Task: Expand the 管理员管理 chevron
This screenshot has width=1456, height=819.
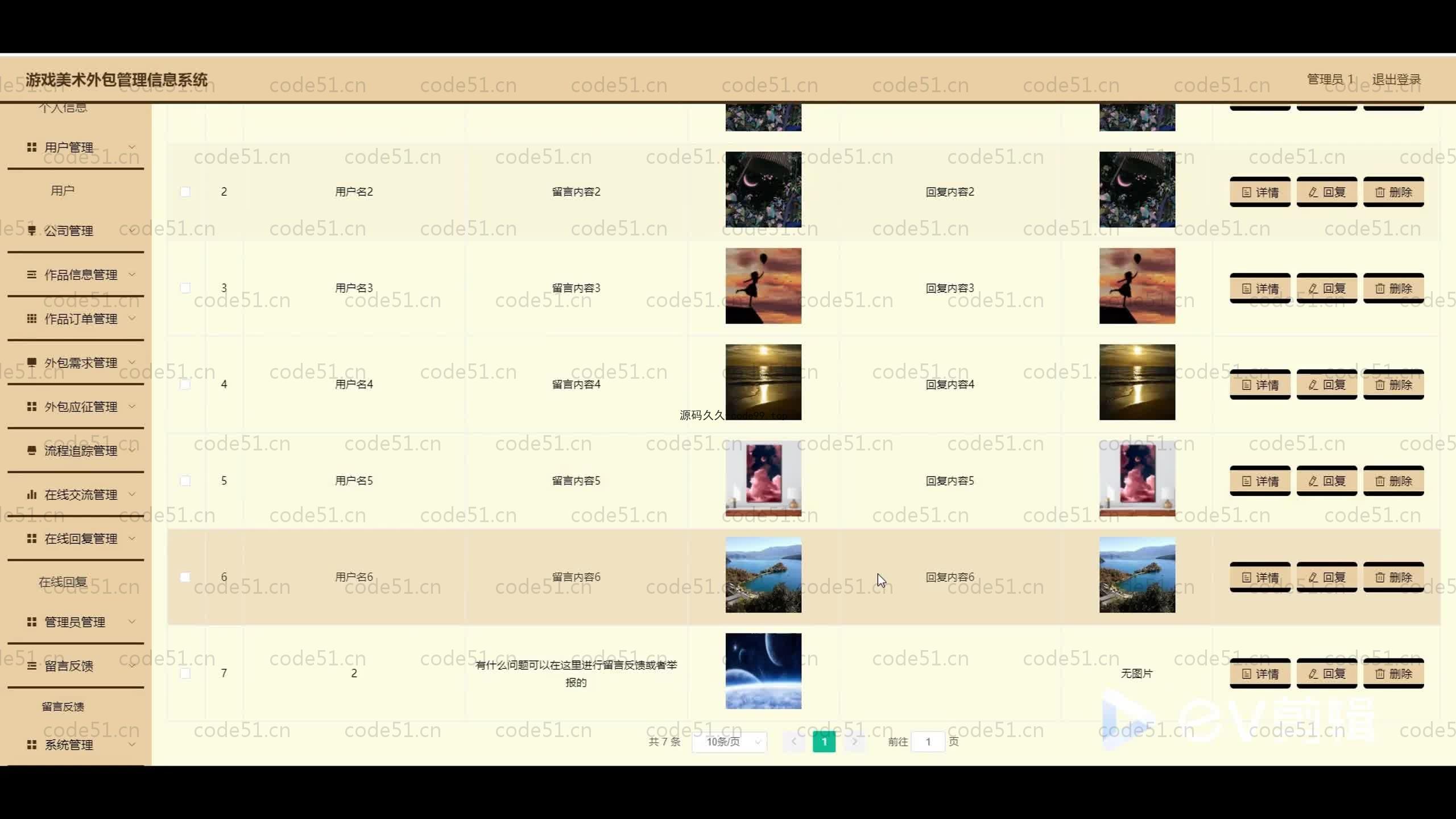Action: [132, 621]
